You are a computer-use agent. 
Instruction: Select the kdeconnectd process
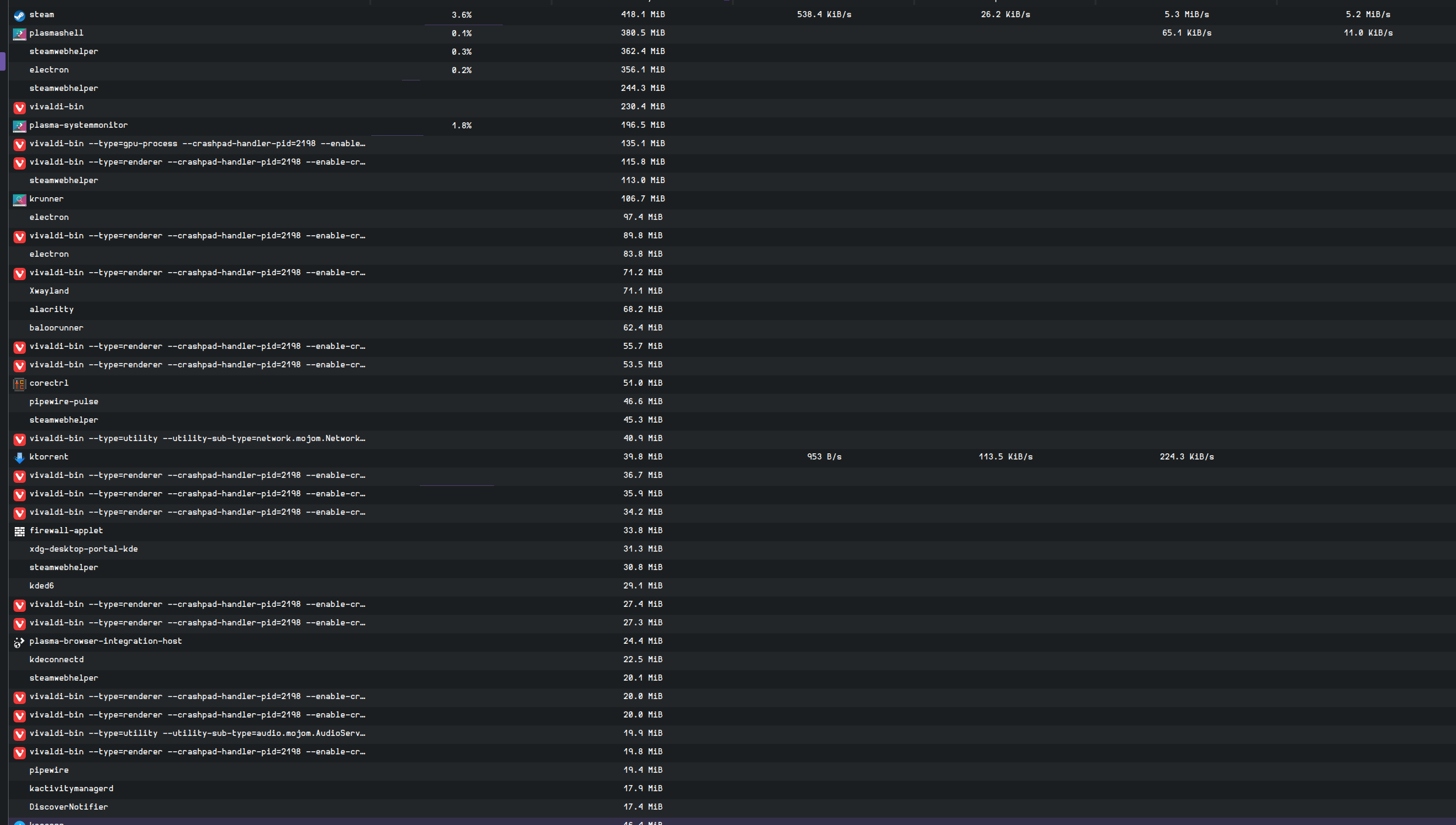tap(57, 659)
